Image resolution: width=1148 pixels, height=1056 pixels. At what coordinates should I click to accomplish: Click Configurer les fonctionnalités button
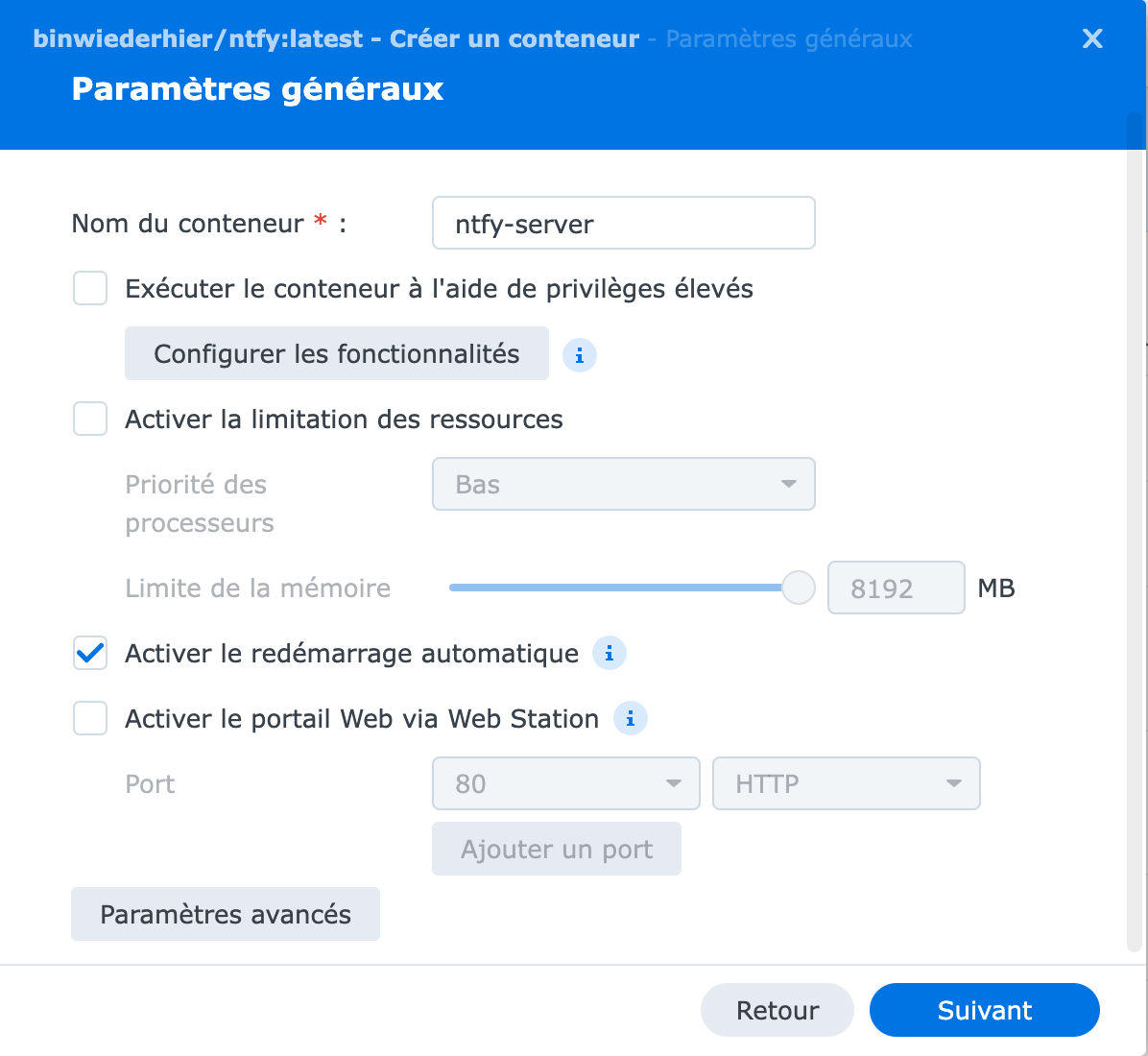337,353
